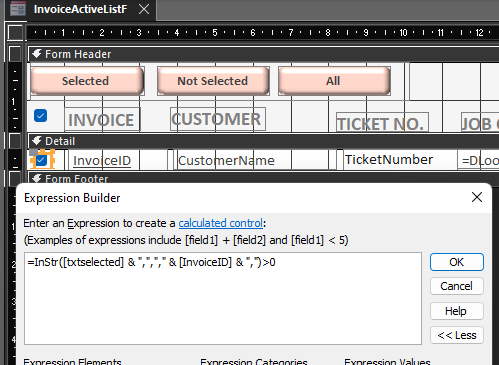The image size is (499, 365).
Task: Click the Form Header section selector box
Action: pos(15,54)
